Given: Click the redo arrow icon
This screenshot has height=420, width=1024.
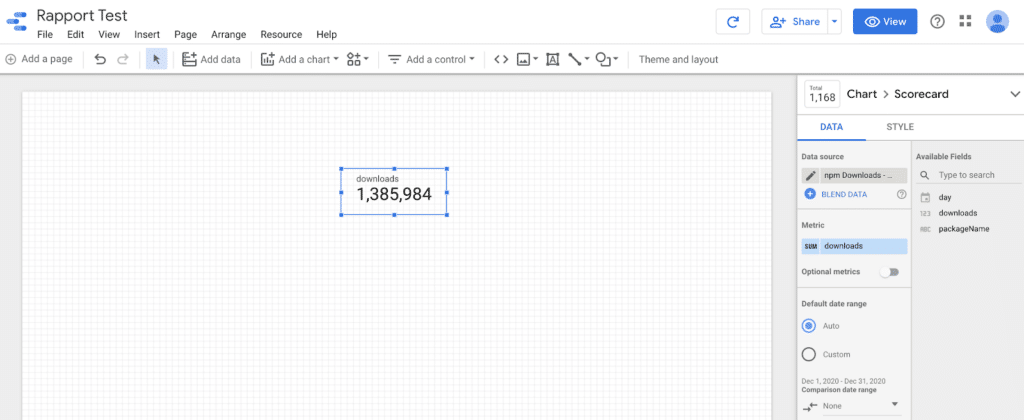Looking at the screenshot, I should 123,59.
